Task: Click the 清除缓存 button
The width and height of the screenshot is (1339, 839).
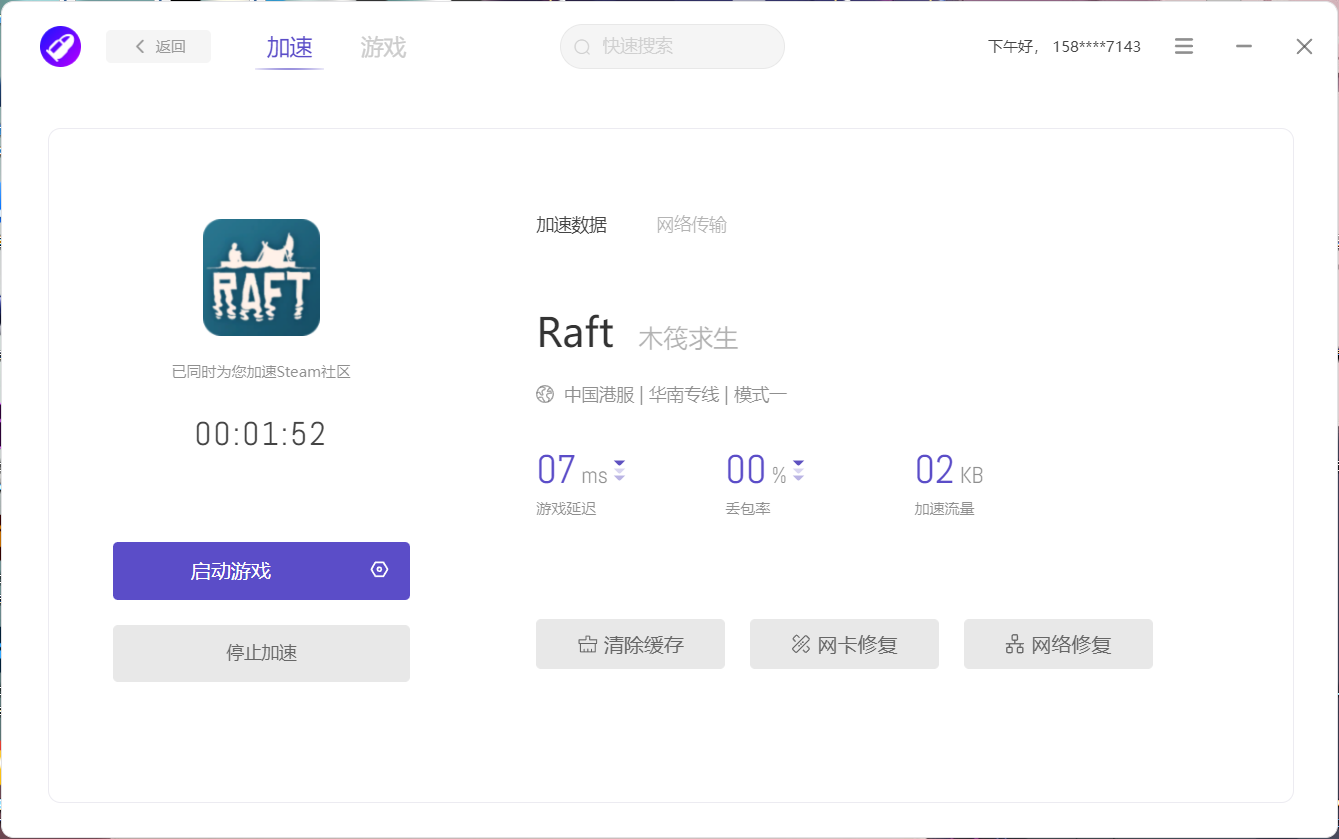Action: [630, 644]
